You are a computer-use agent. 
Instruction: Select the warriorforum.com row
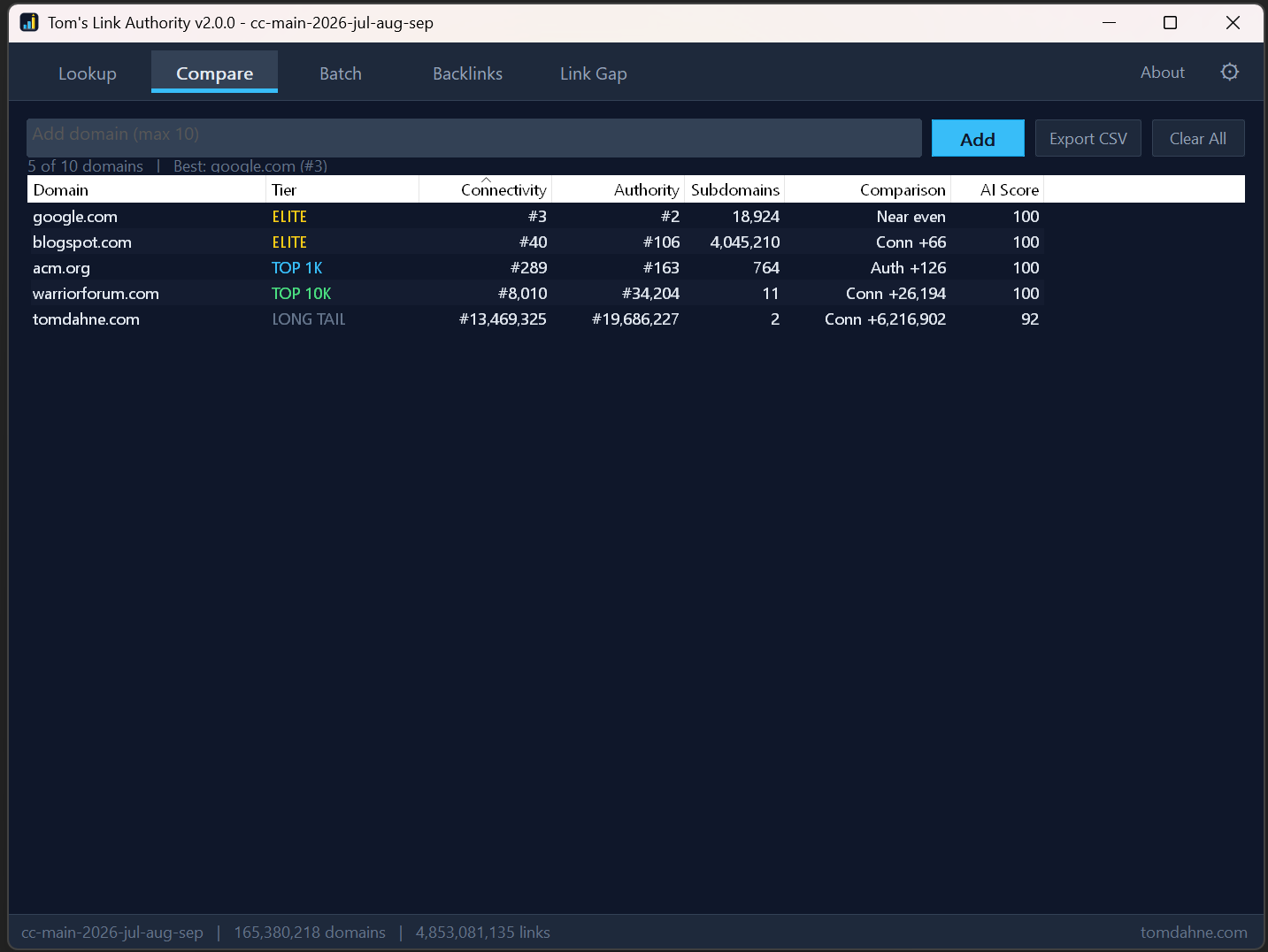click(535, 294)
